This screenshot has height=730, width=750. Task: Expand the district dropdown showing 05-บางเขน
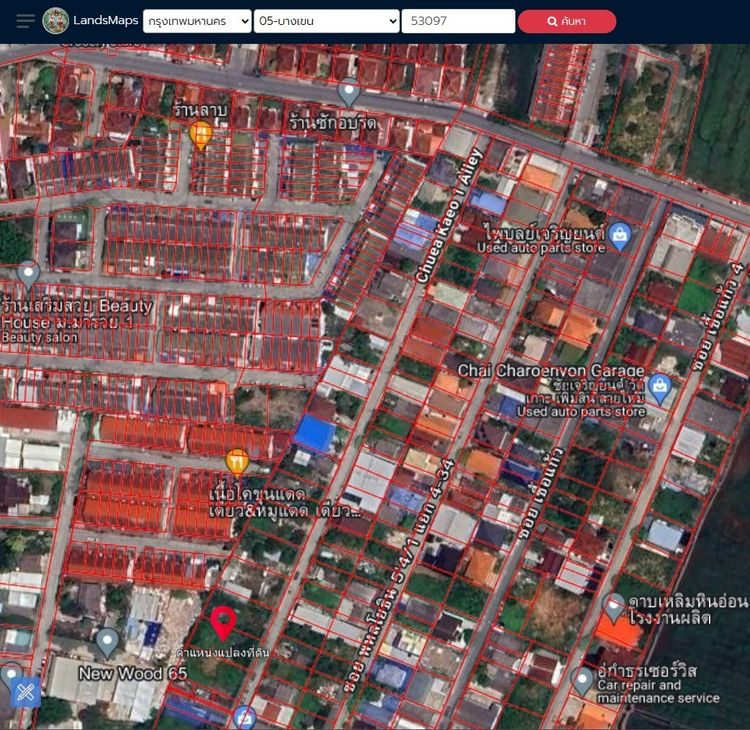click(326, 21)
